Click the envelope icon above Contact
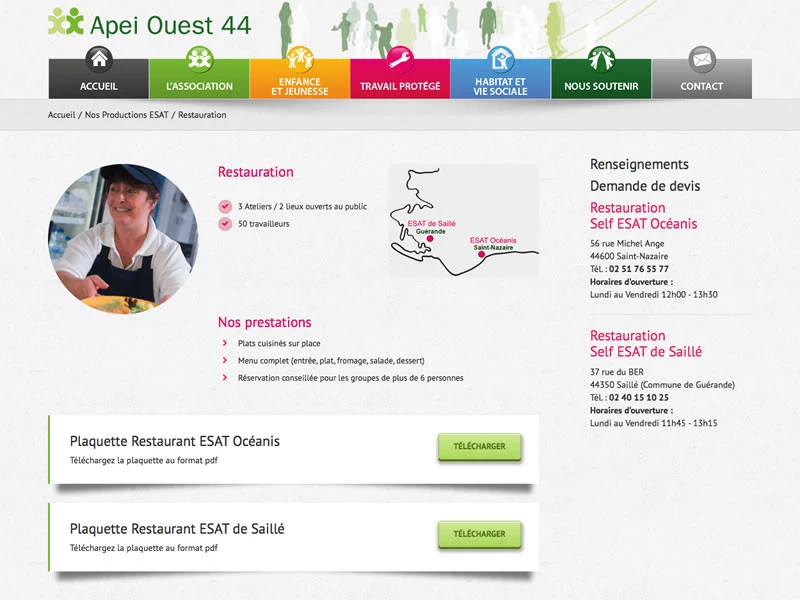Viewport: 800px width, 600px height. 702,60
